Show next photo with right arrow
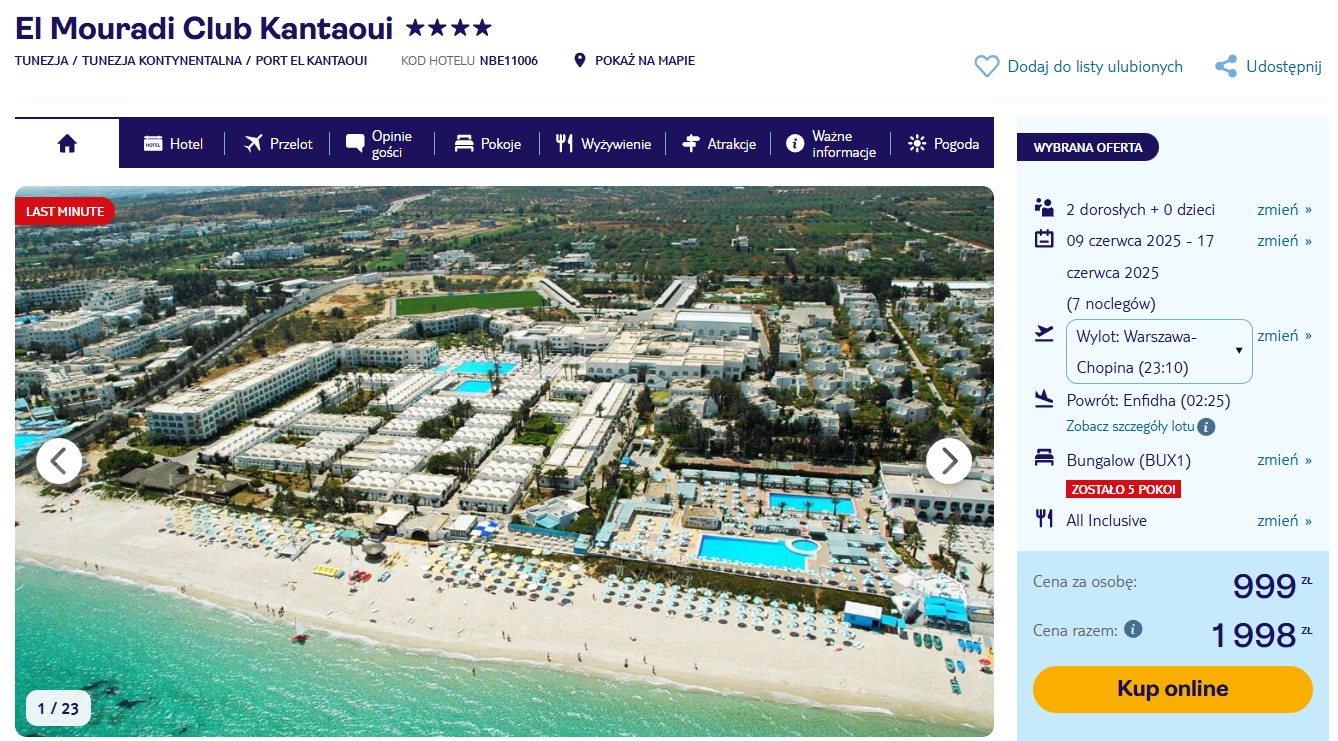 coord(949,461)
